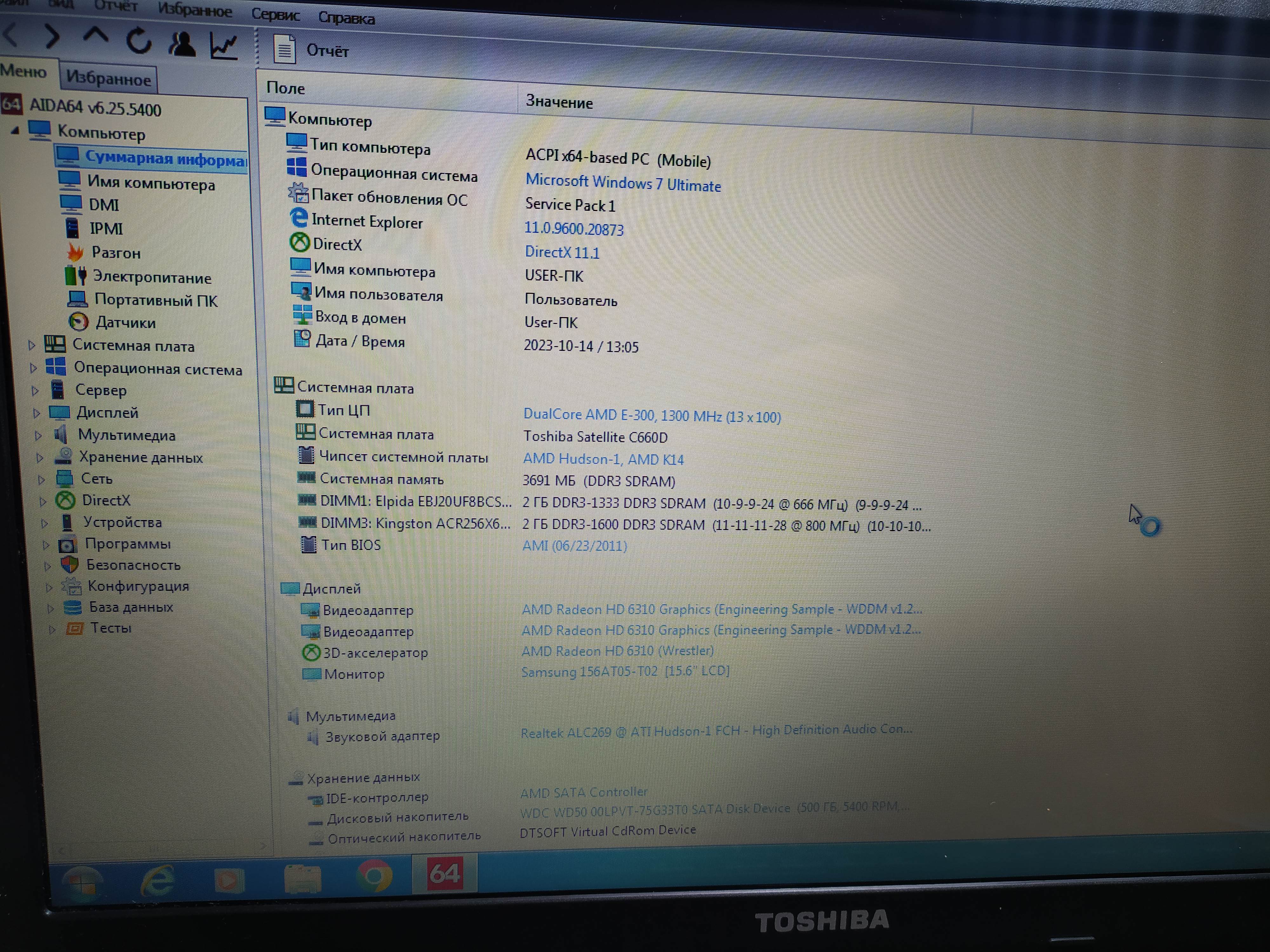This screenshot has width=1270, height=952.
Task: Open the Отчёт menu in menu bar
Action: coord(115,6)
